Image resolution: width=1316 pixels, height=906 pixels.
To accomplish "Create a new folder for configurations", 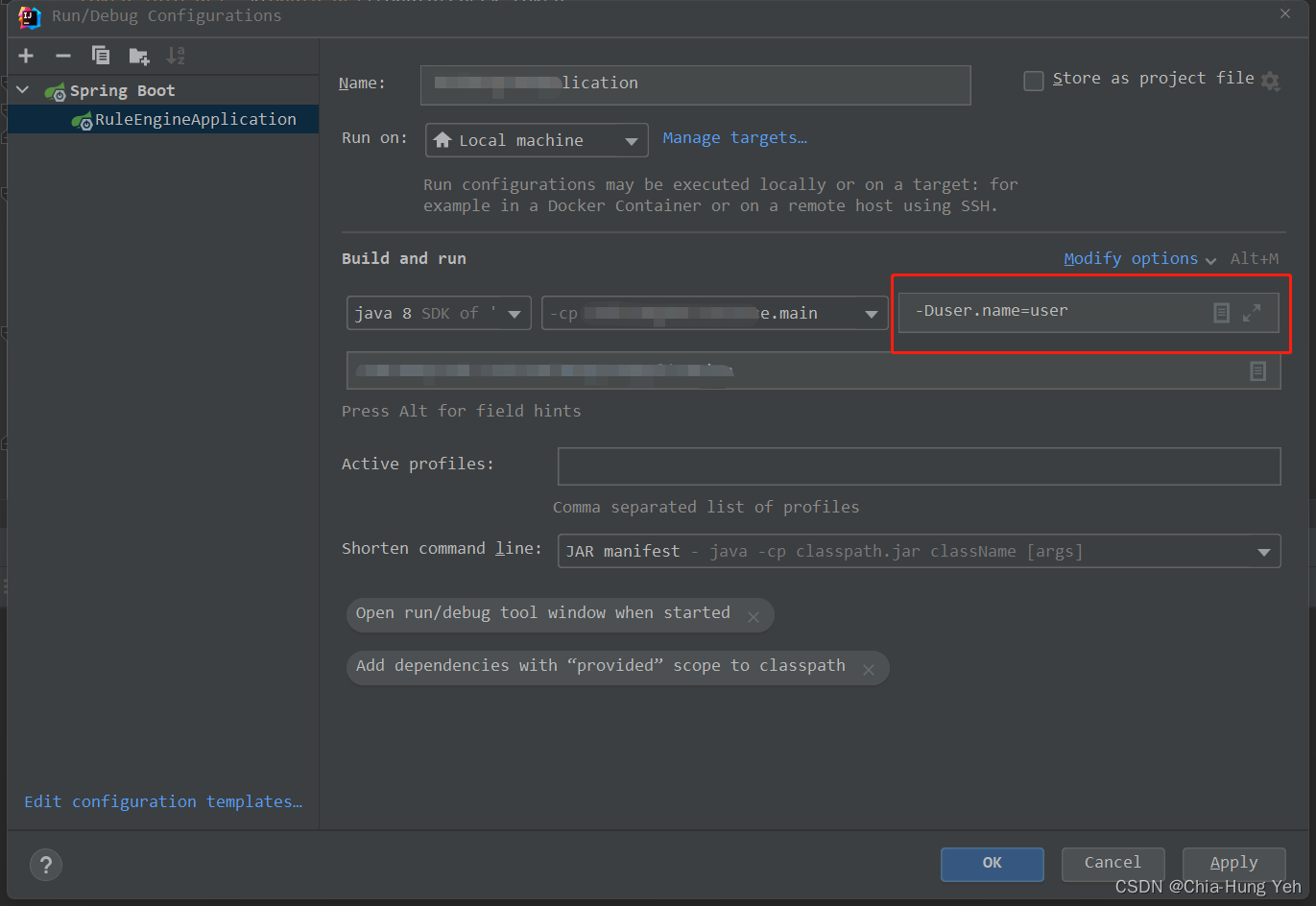I will 138,56.
